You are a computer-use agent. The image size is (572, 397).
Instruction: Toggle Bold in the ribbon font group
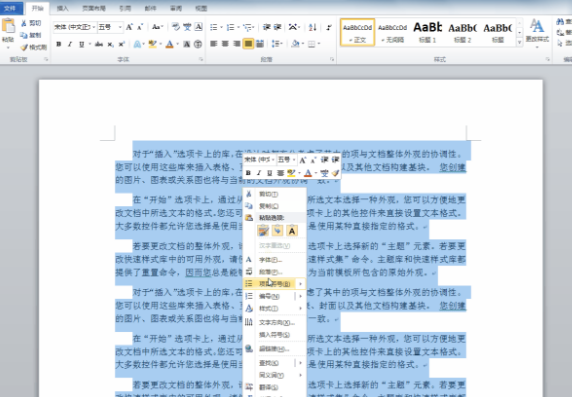(58, 44)
